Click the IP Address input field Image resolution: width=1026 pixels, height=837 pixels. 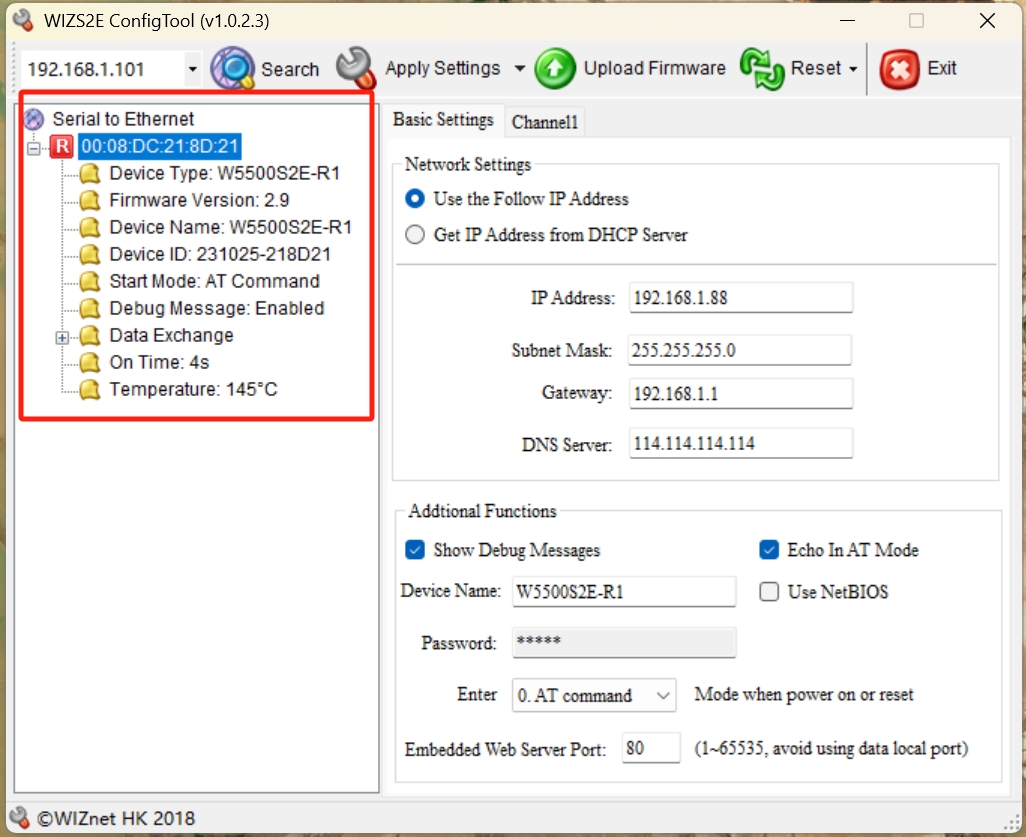[x=741, y=298]
